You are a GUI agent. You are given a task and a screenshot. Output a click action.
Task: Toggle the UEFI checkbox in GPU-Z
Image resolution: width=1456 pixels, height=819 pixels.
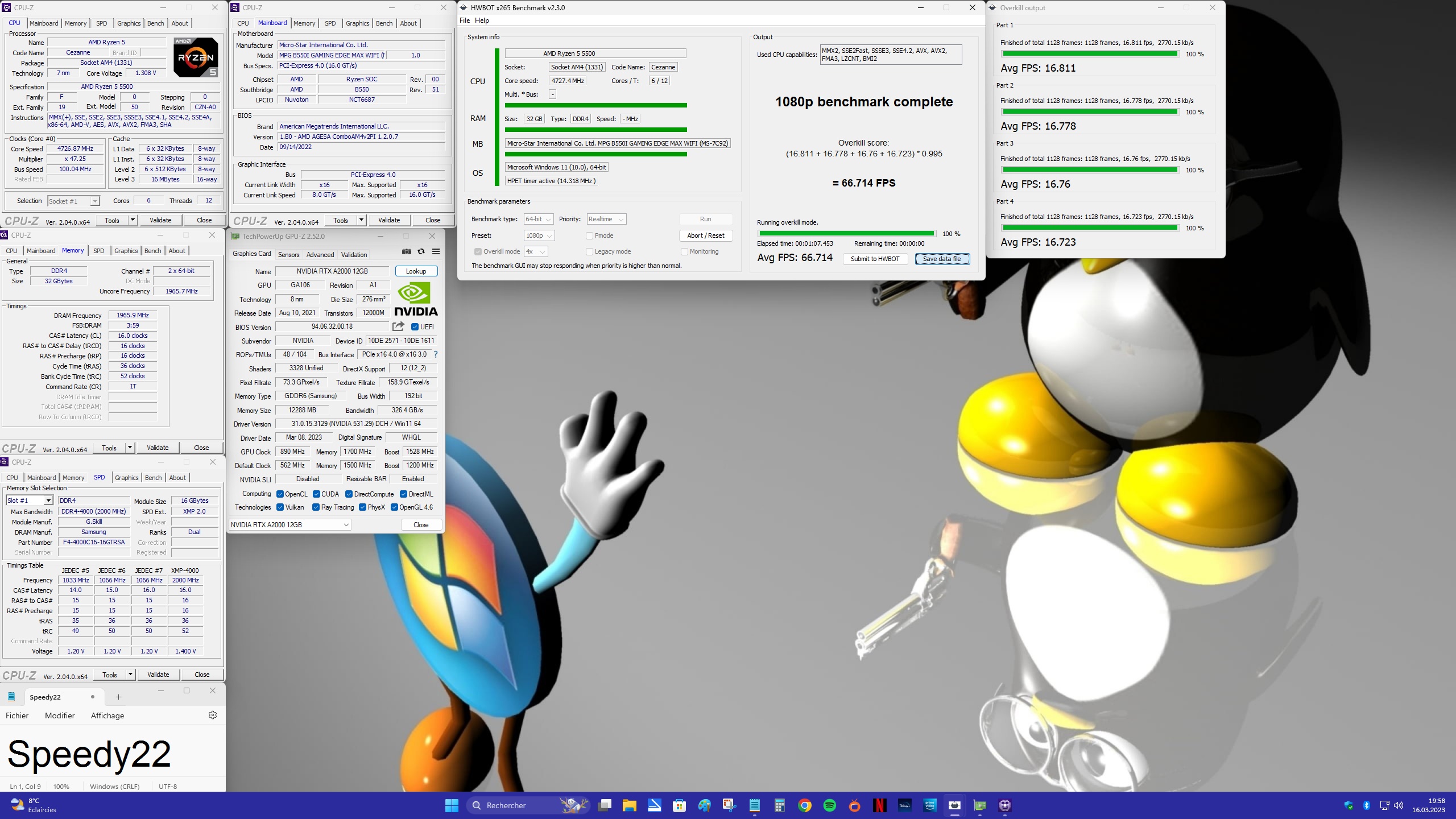(x=415, y=326)
